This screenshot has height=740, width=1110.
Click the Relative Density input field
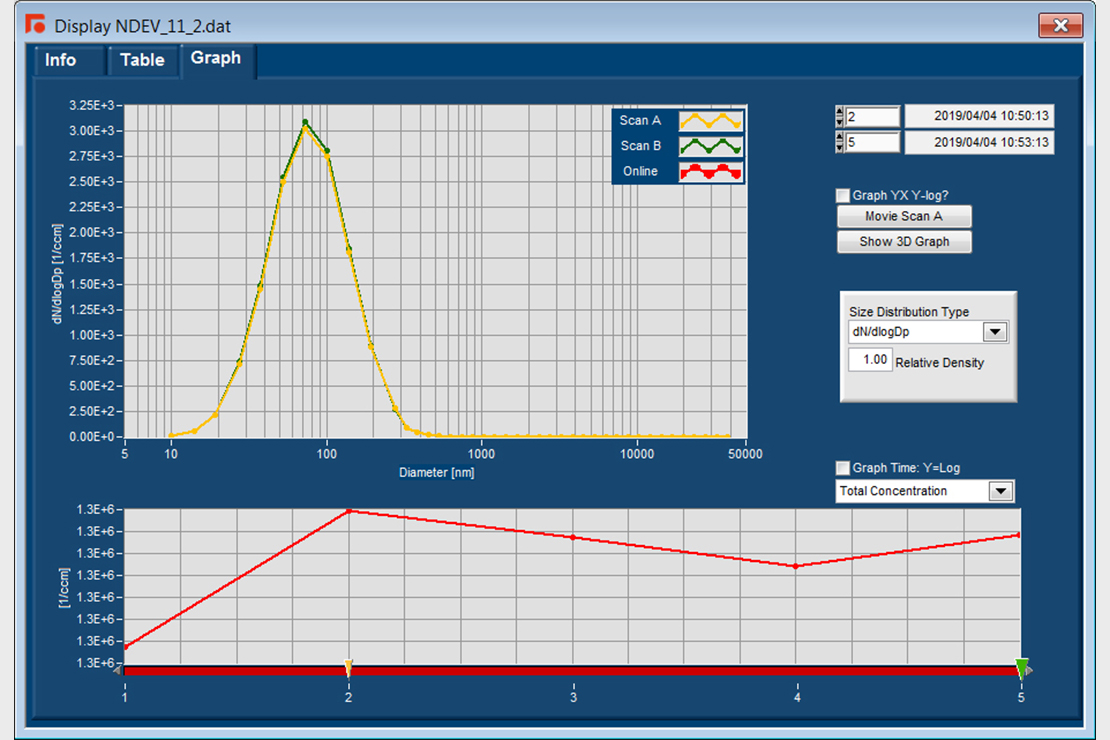870,360
